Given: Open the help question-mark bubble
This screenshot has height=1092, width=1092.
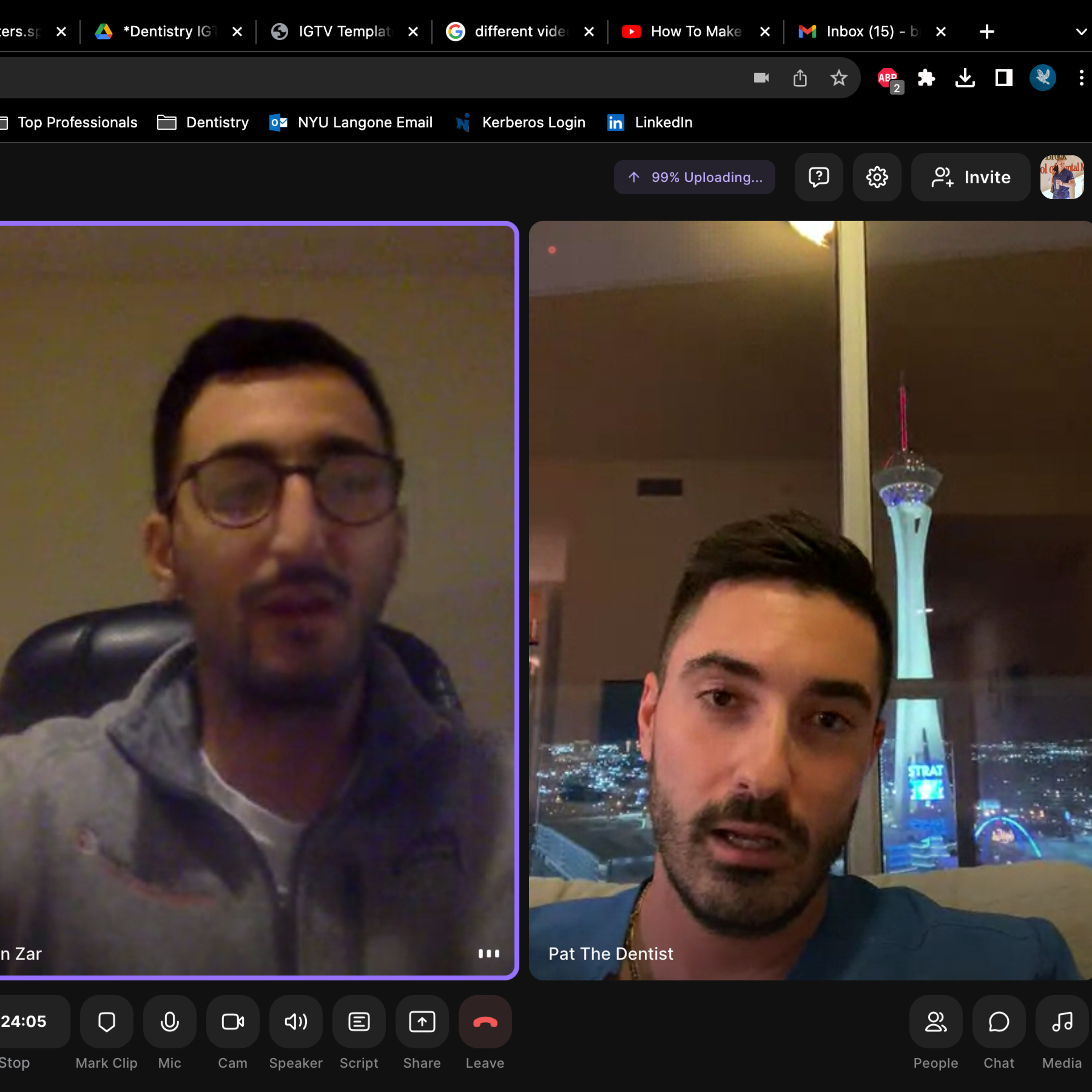Looking at the screenshot, I should click(819, 177).
